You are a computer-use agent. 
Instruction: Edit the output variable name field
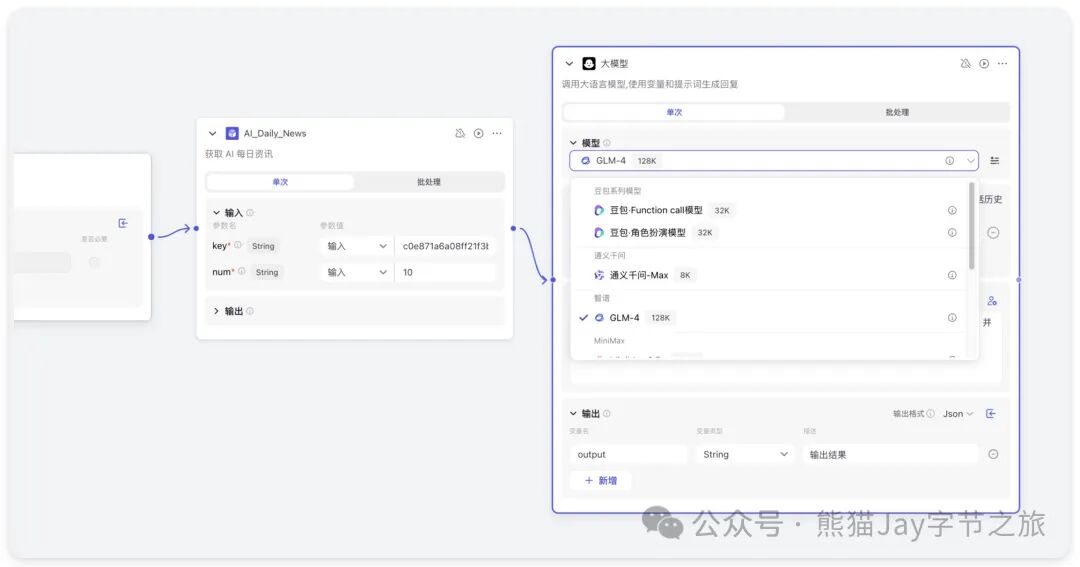tap(628, 455)
